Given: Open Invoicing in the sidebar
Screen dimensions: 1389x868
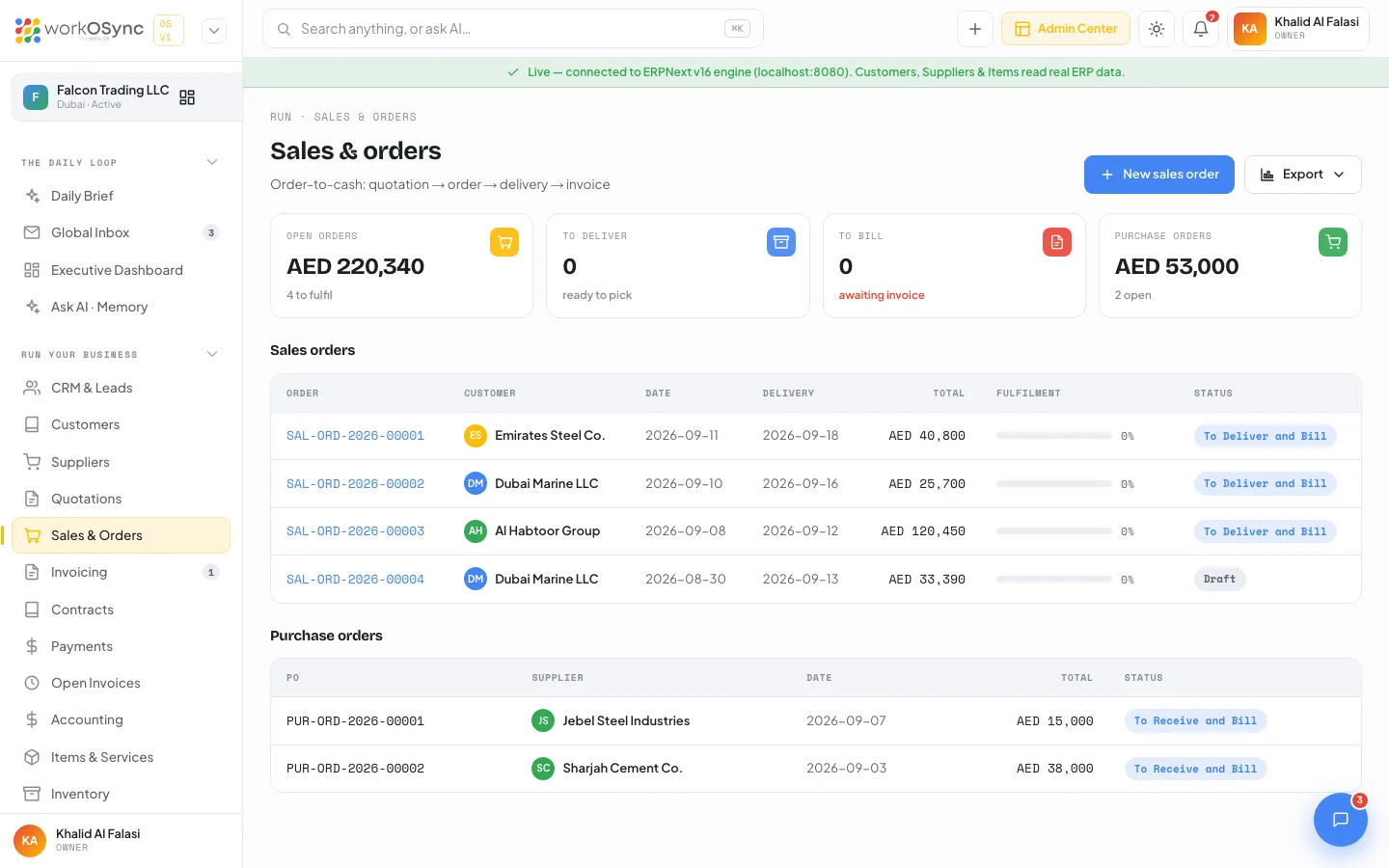Looking at the screenshot, I should pyautogui.click(x=122, y=572).
